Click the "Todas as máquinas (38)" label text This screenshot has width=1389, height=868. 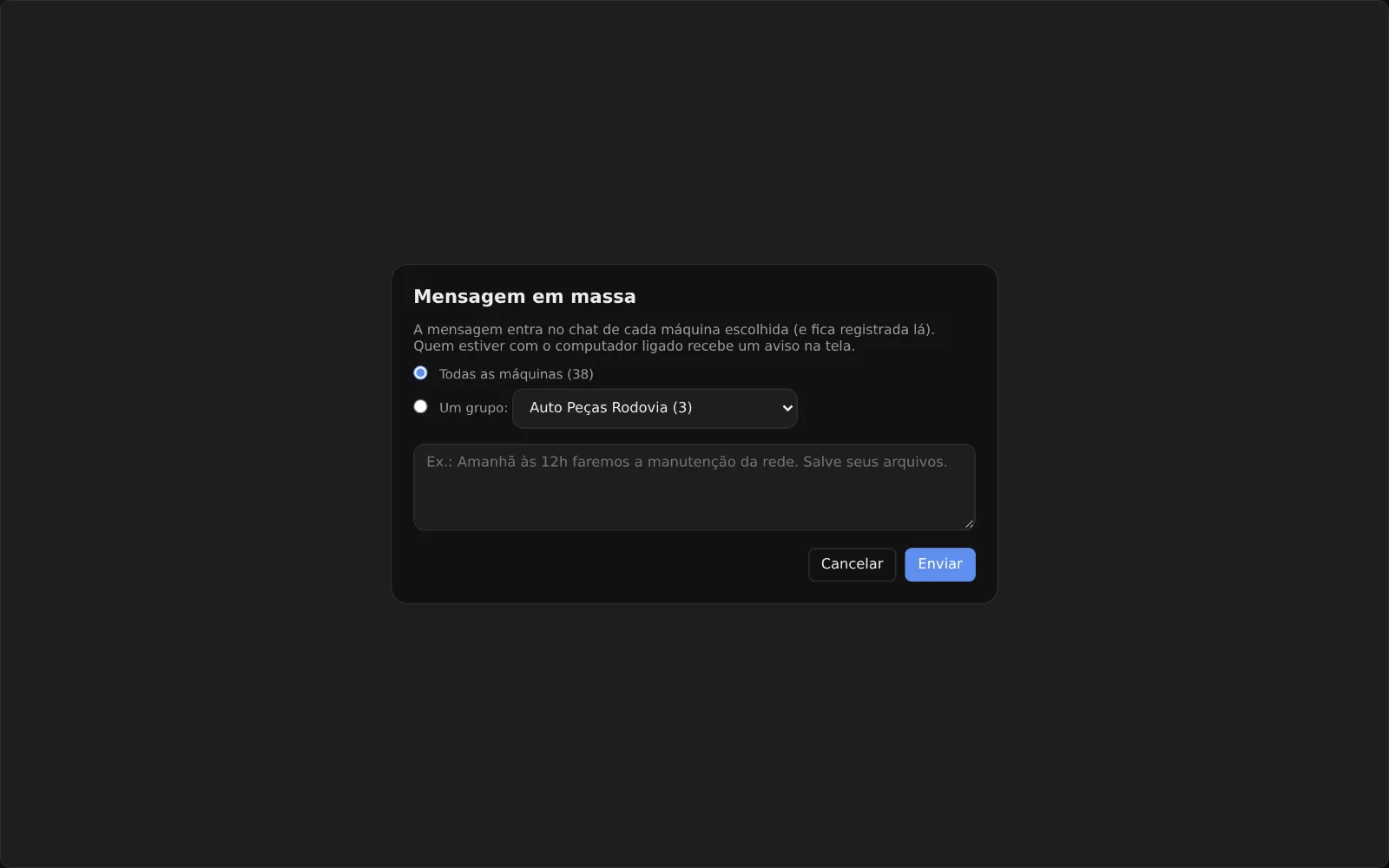click(516, 374)
